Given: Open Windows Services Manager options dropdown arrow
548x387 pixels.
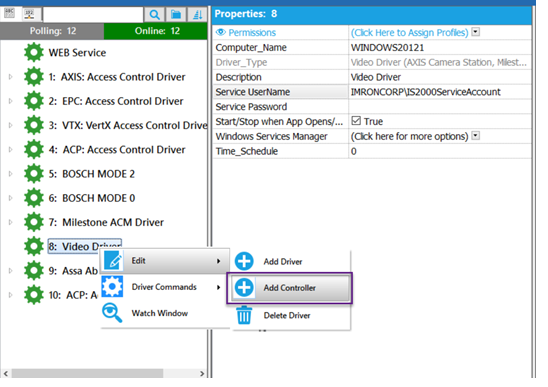Looking at the screenshot, I should (x=475, y=135).
